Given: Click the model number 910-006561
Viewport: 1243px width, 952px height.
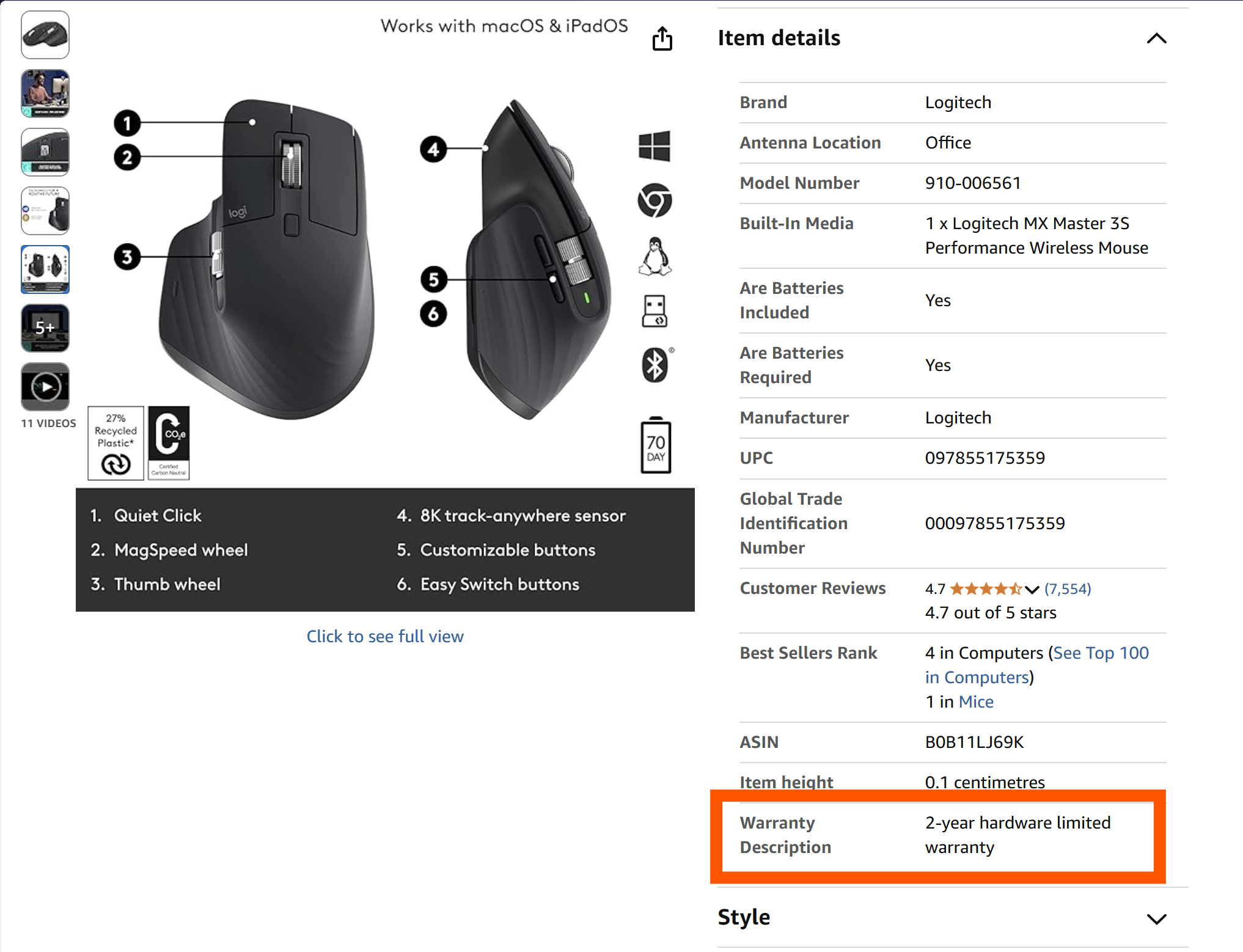Looking at the screenshot, I should pyautogui.click(x=973, y=183).
